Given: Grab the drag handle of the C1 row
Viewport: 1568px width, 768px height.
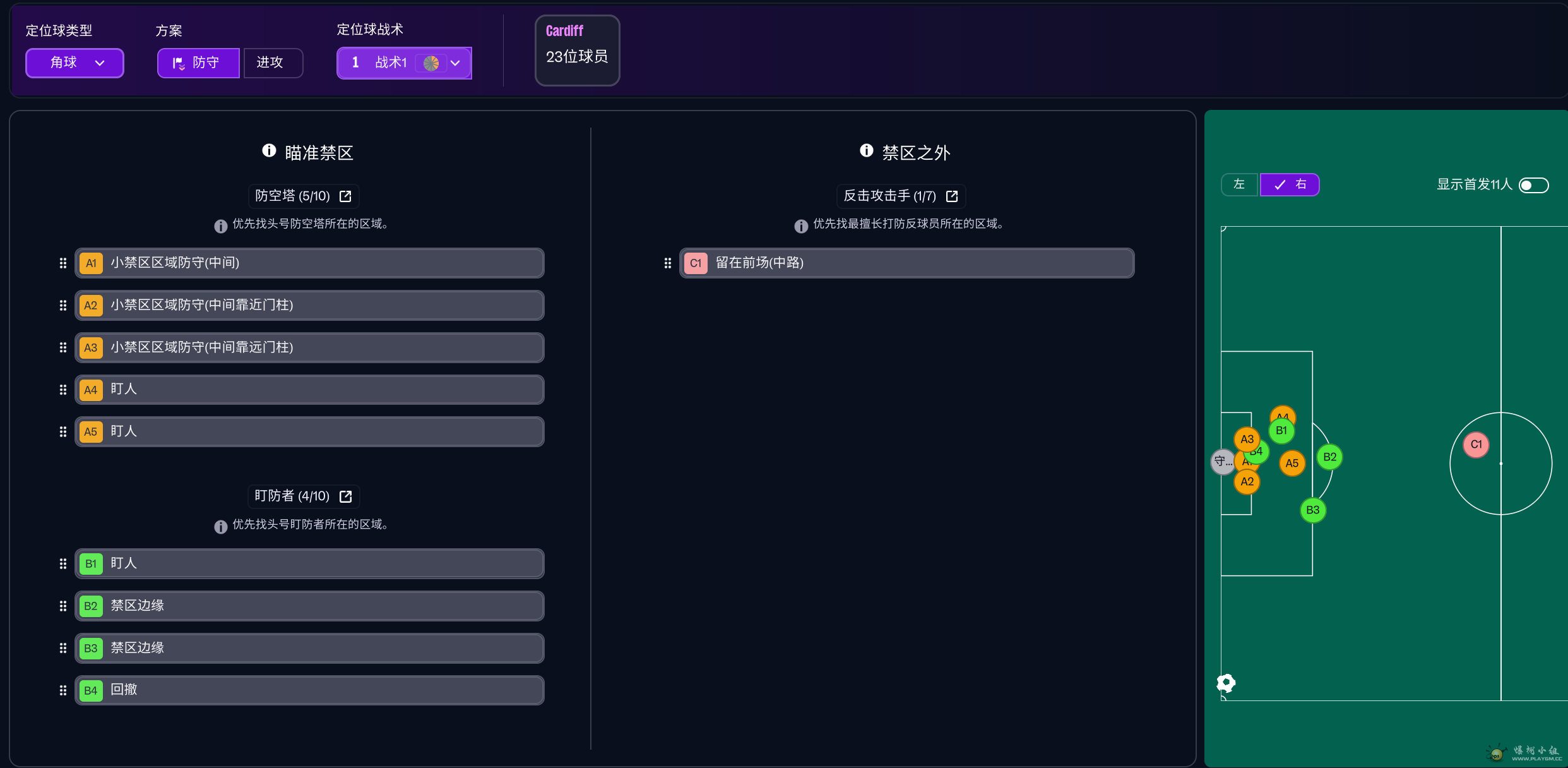Looking at the screenshot, I should (x=668, y=263).
